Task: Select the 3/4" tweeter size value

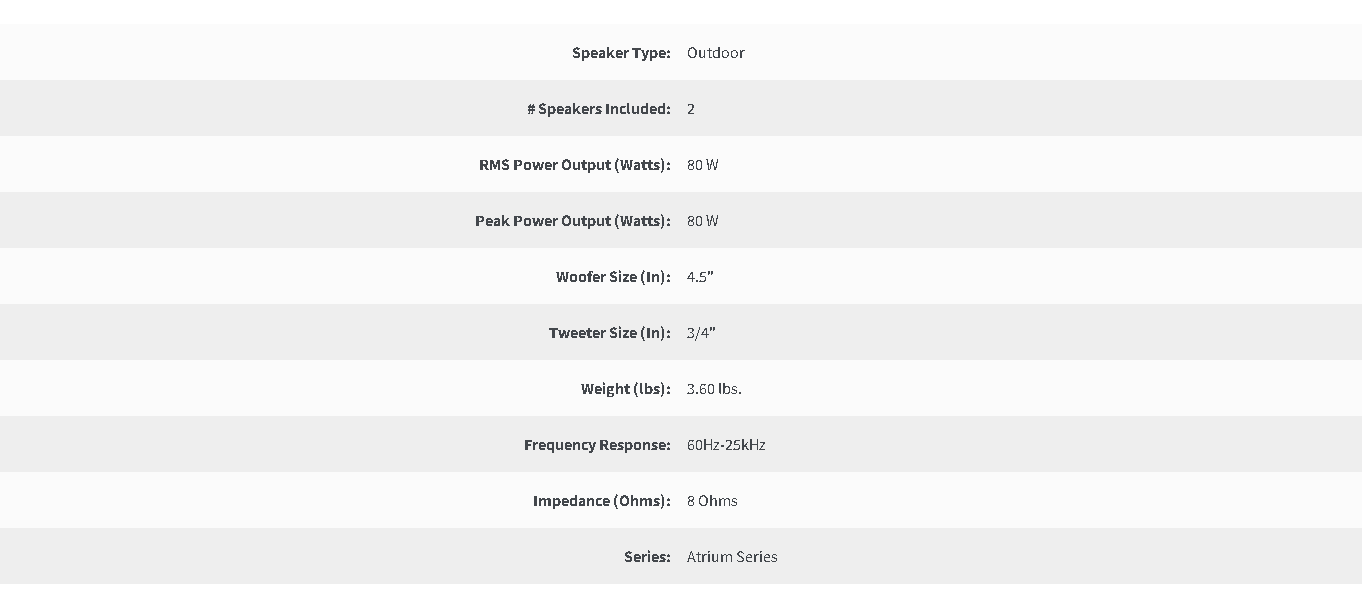Action: click(x=701, y=333)
